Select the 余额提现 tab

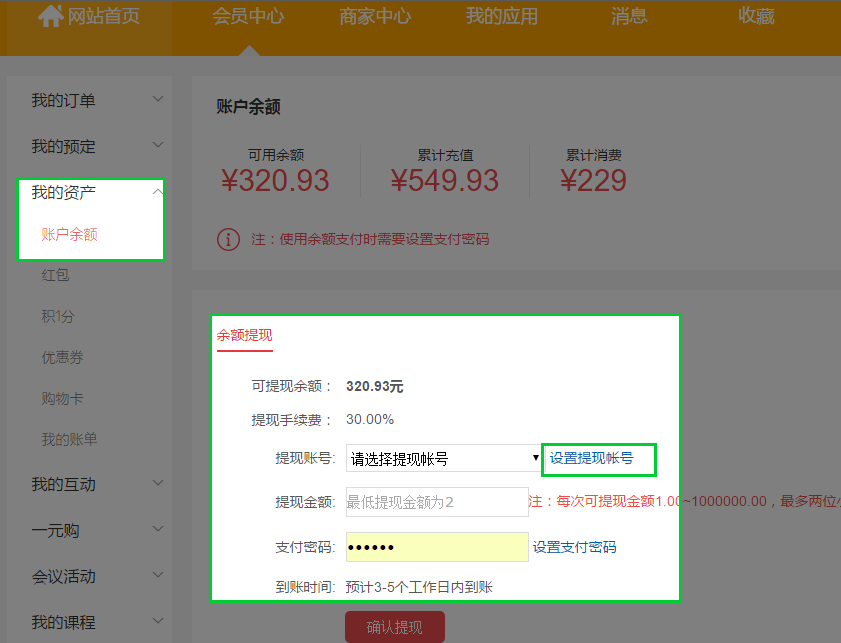(244, 335)
